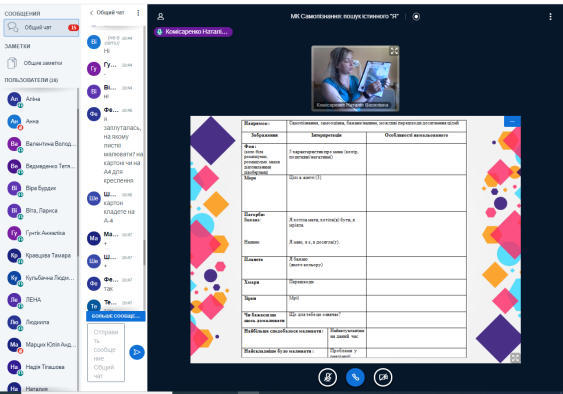Click the Комісаренко Наталі talking indicator
This screenshot has height=394, width=563.
pos(193,32)
